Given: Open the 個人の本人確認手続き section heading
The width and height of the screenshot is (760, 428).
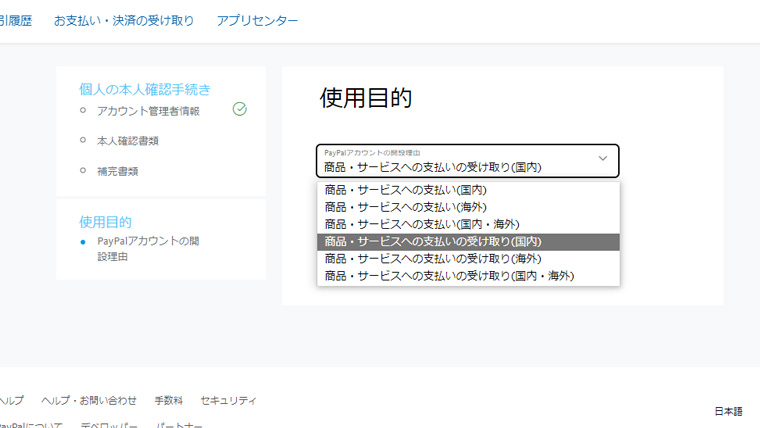Looking at the screenshot, I should (x=145, y=89).
